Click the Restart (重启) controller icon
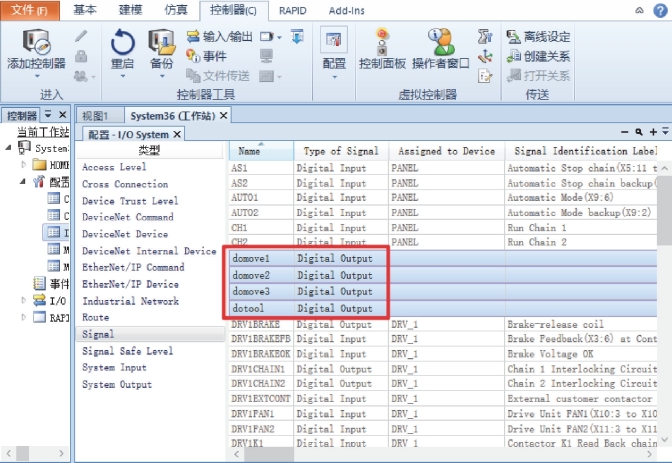 coord(122,47)
